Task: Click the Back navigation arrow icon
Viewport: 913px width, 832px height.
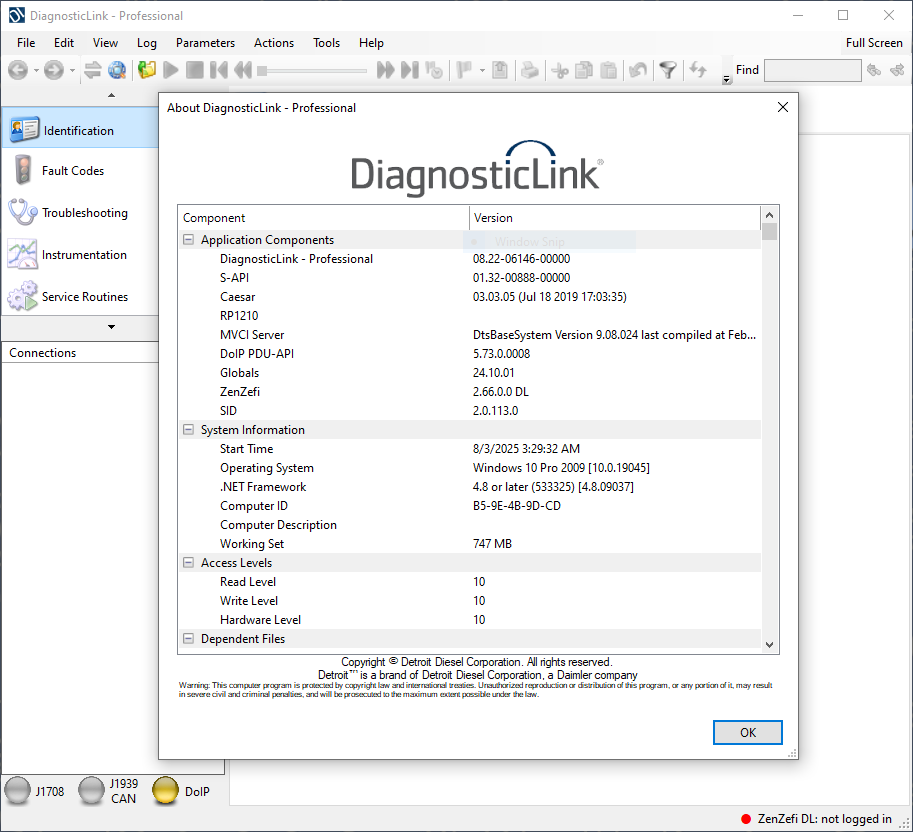Action: pos(18,70)
